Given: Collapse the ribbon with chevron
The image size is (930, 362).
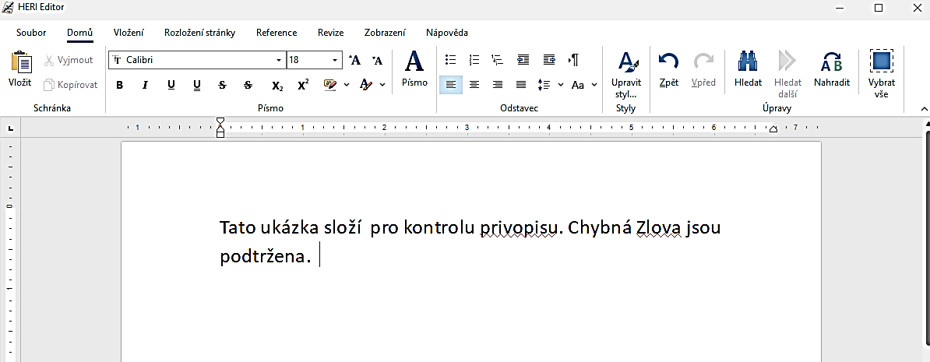Looking at the screenshot, I should pos(923,109).
